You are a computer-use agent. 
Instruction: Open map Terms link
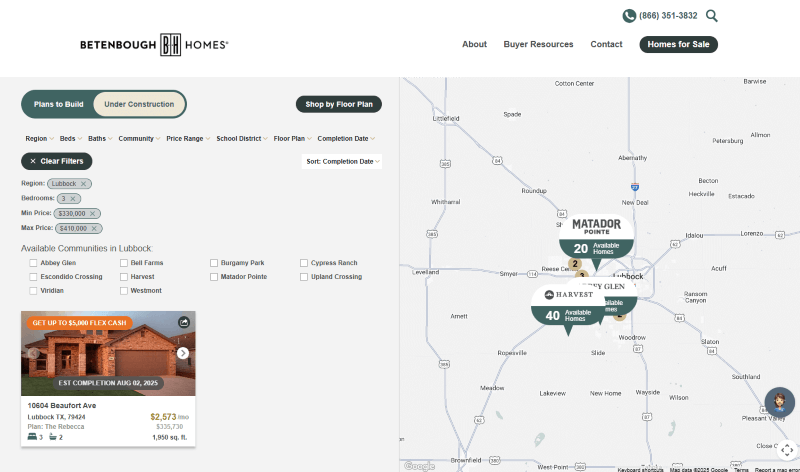click(x=741, y=469)
